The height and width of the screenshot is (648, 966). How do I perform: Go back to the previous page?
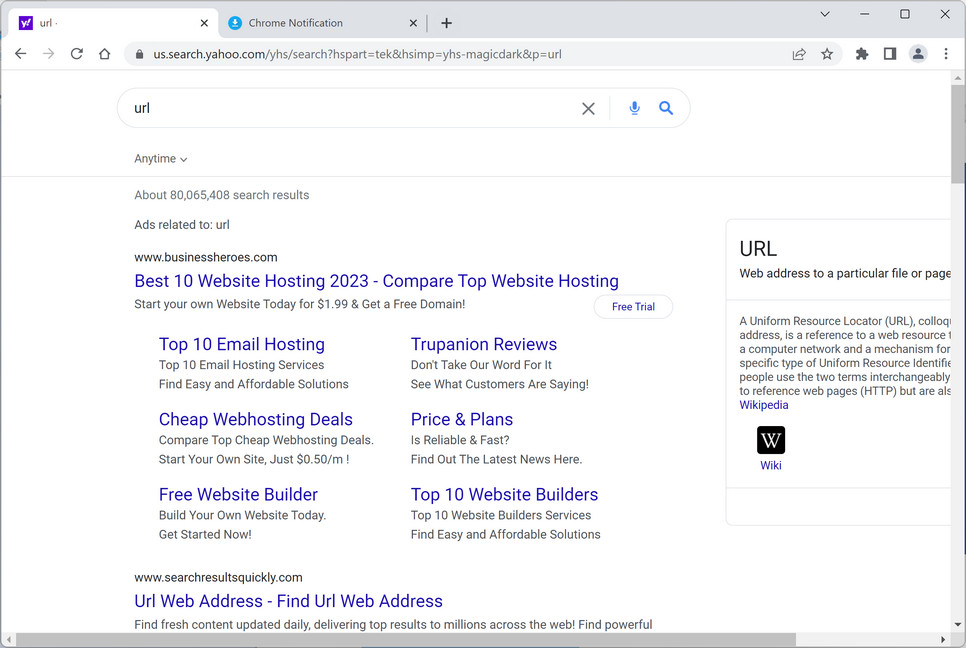[20, 54]
